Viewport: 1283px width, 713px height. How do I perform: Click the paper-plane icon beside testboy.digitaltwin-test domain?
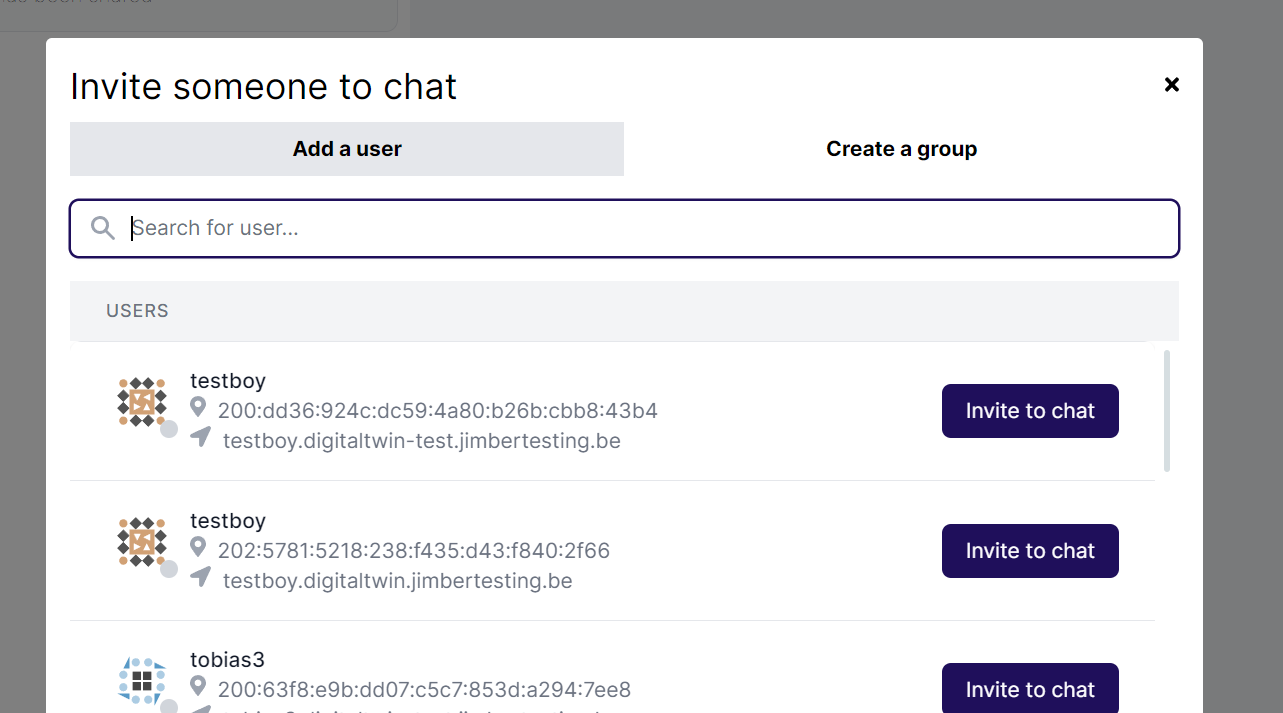[x=200, y=437]
